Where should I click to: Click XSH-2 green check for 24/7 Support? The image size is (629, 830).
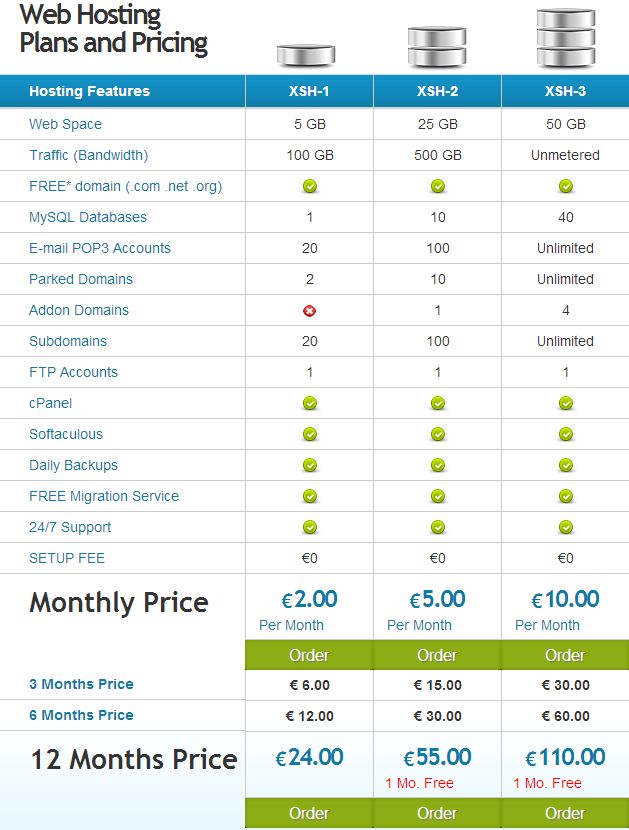[x=437, y=527]
